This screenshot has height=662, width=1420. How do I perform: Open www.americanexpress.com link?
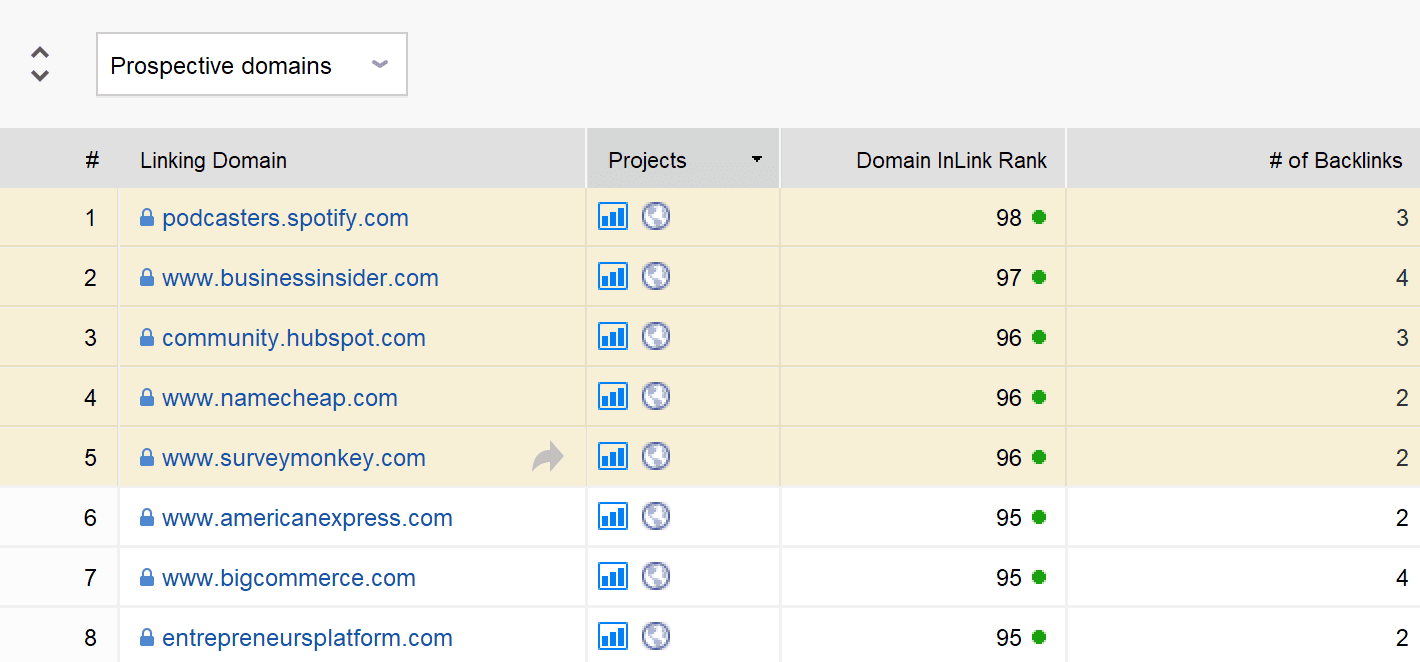(x=307, y=518)
